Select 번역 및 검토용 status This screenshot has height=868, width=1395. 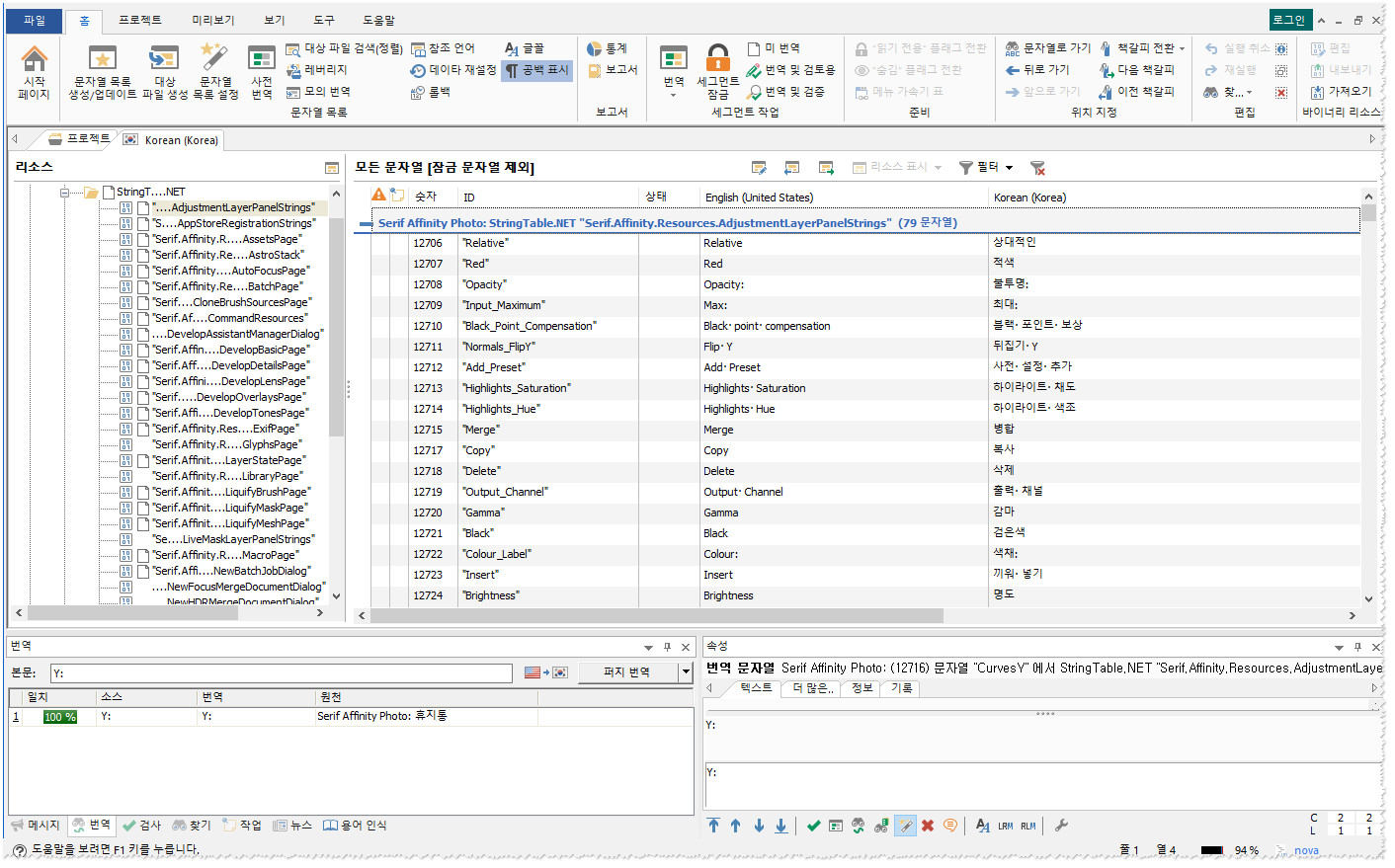pyautogui.click(x=791, y=70)
